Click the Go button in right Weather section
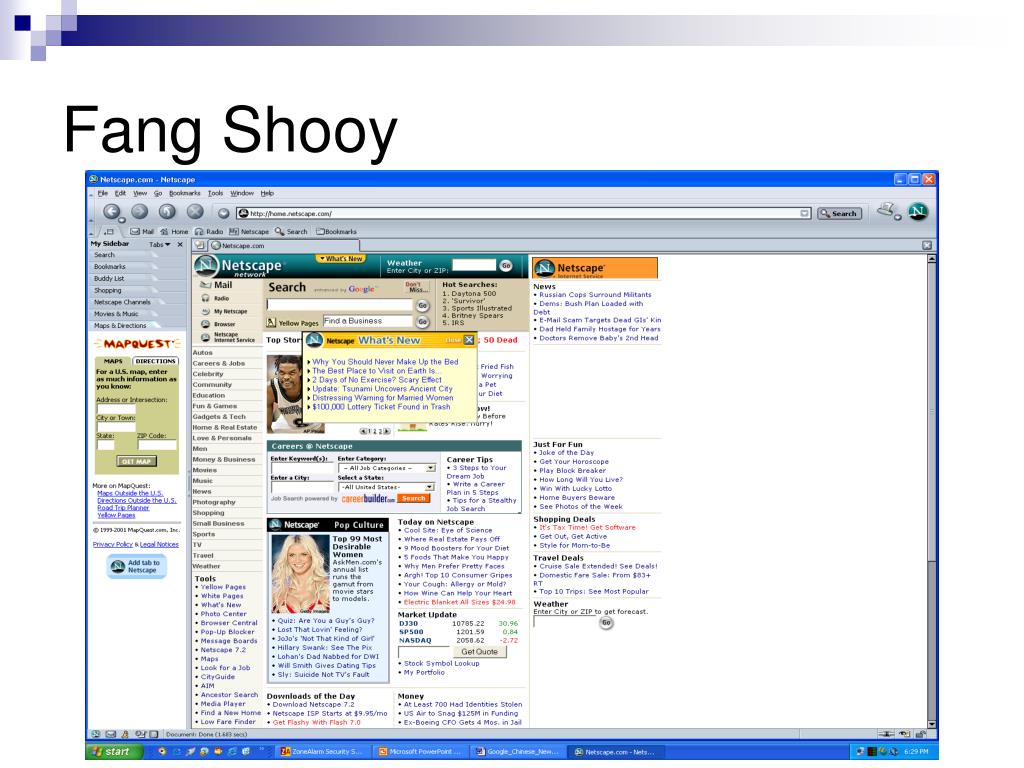The height and width of the screenshot is (768, 1024). pyautogui.click(x=606, y=623)
